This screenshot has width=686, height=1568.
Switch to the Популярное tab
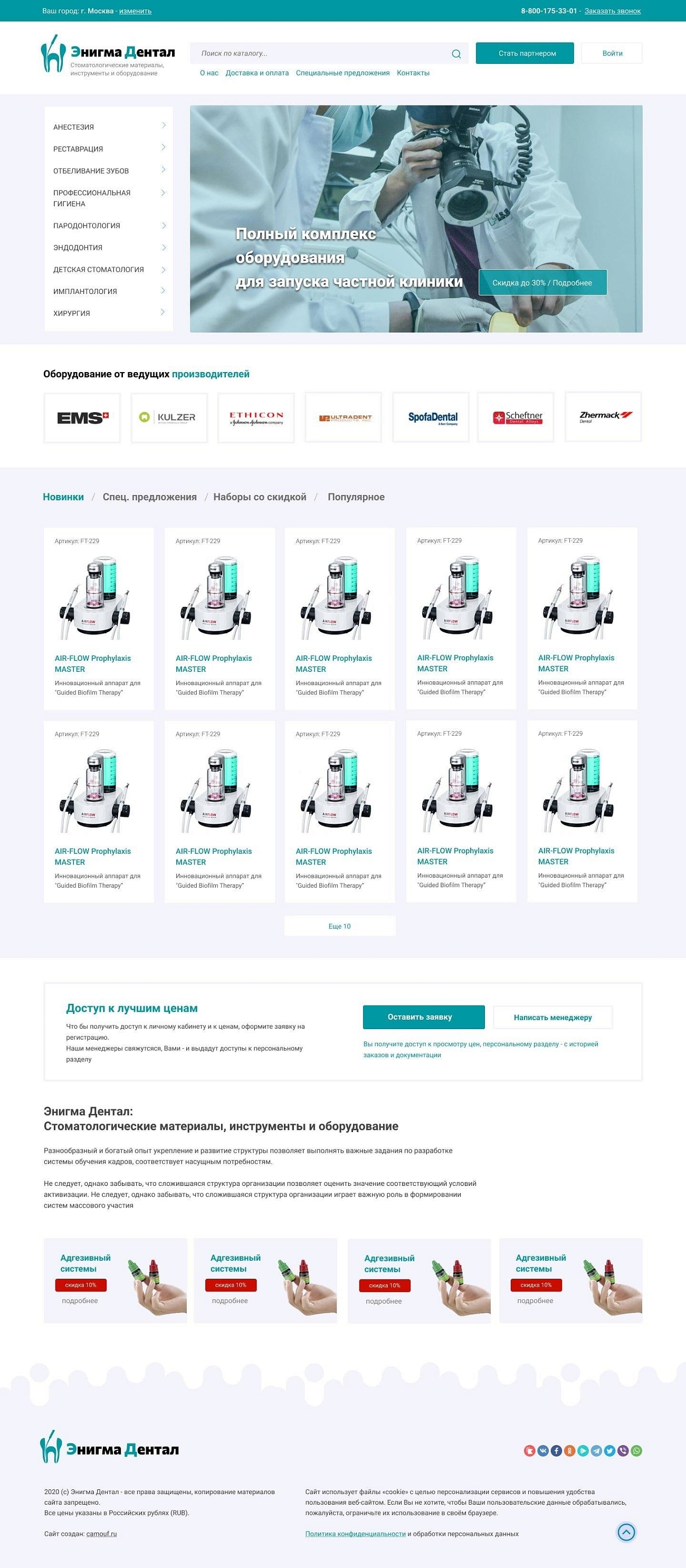(356, 497)
